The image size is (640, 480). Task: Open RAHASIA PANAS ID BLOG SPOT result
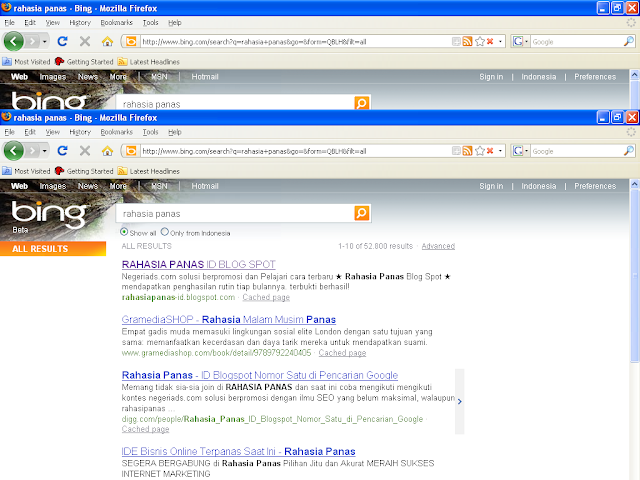(199, 264)
